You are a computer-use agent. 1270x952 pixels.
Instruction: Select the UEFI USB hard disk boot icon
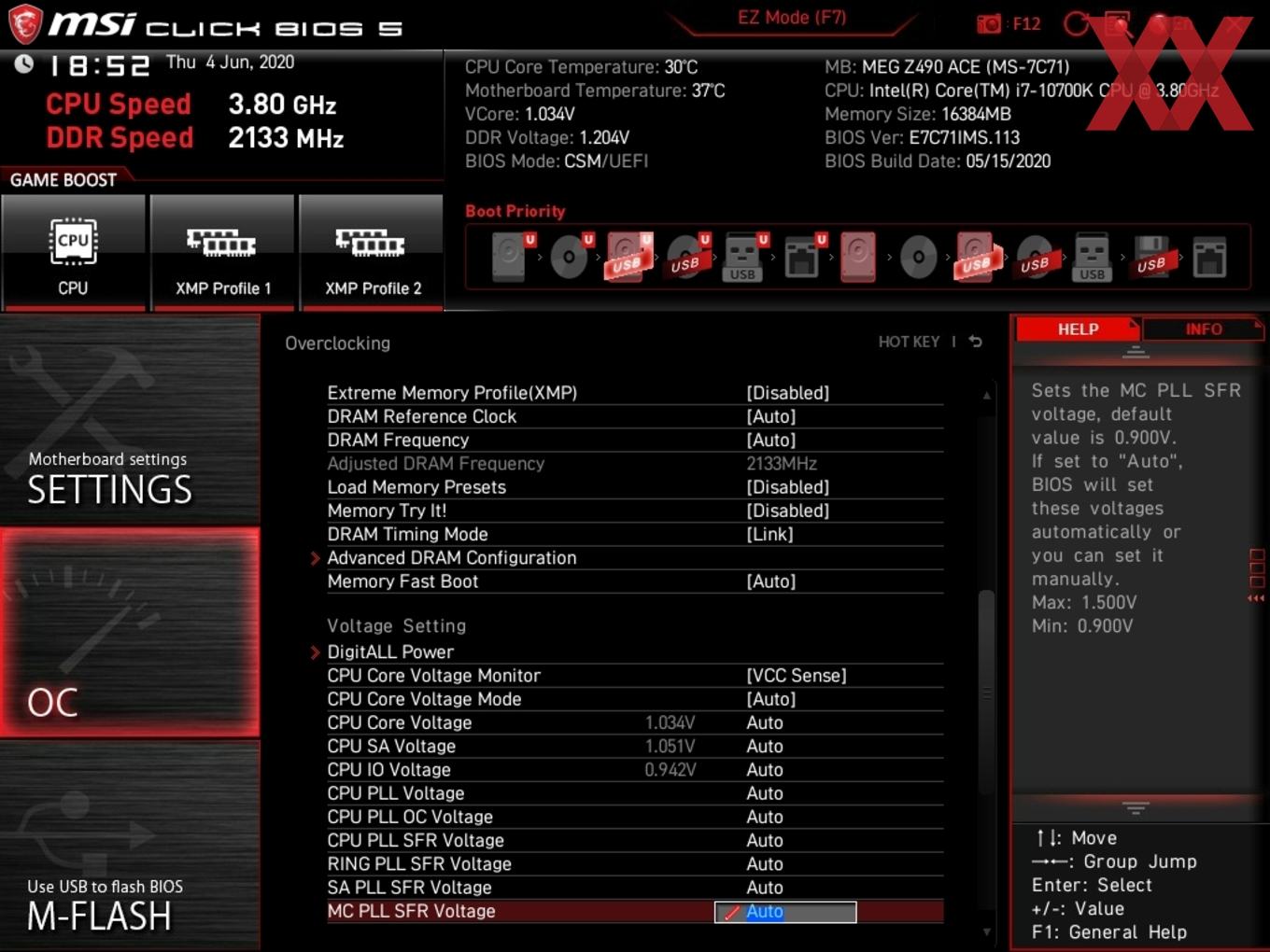point(628,257)
